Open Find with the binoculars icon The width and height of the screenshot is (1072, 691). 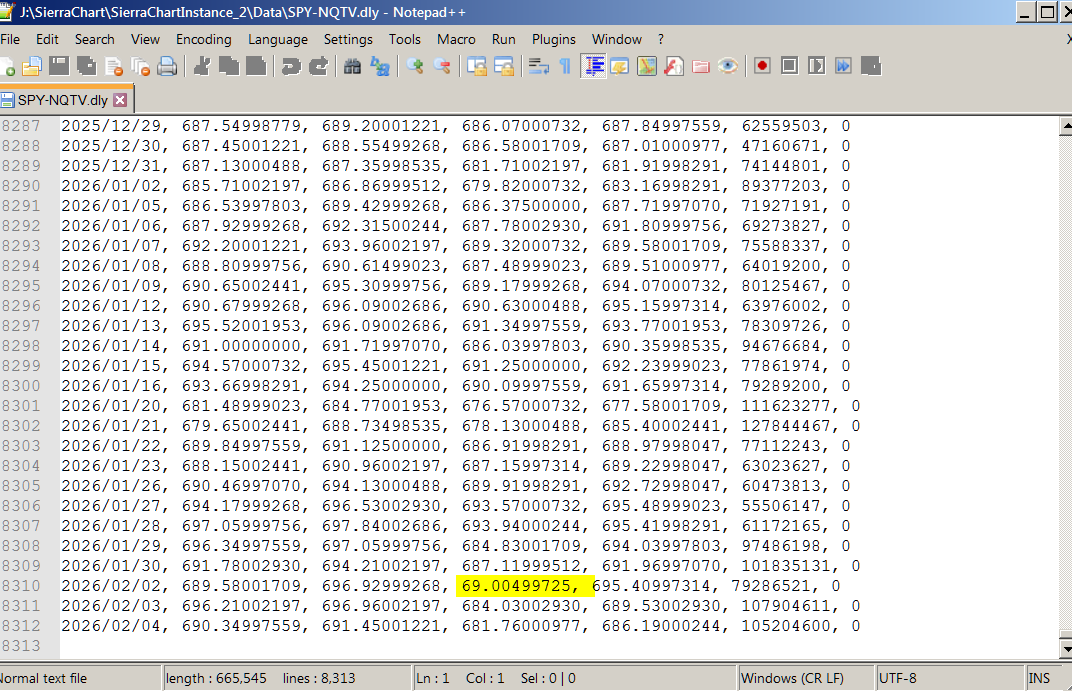pyautogui.click(x=353, y=66)
